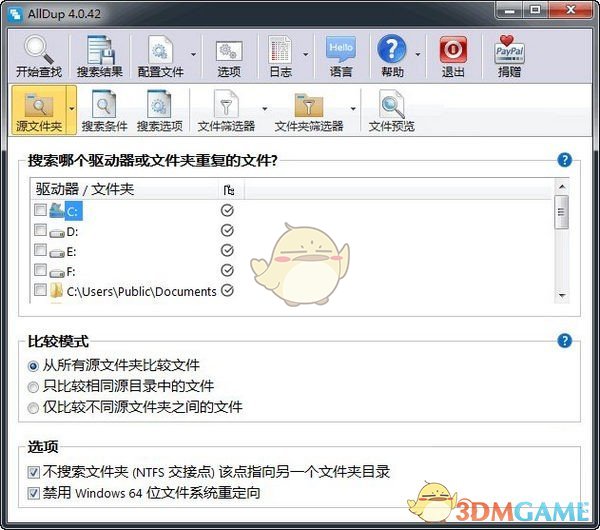Switch to the 文件夹筛选器 folder filter tab

pos(309,110)
